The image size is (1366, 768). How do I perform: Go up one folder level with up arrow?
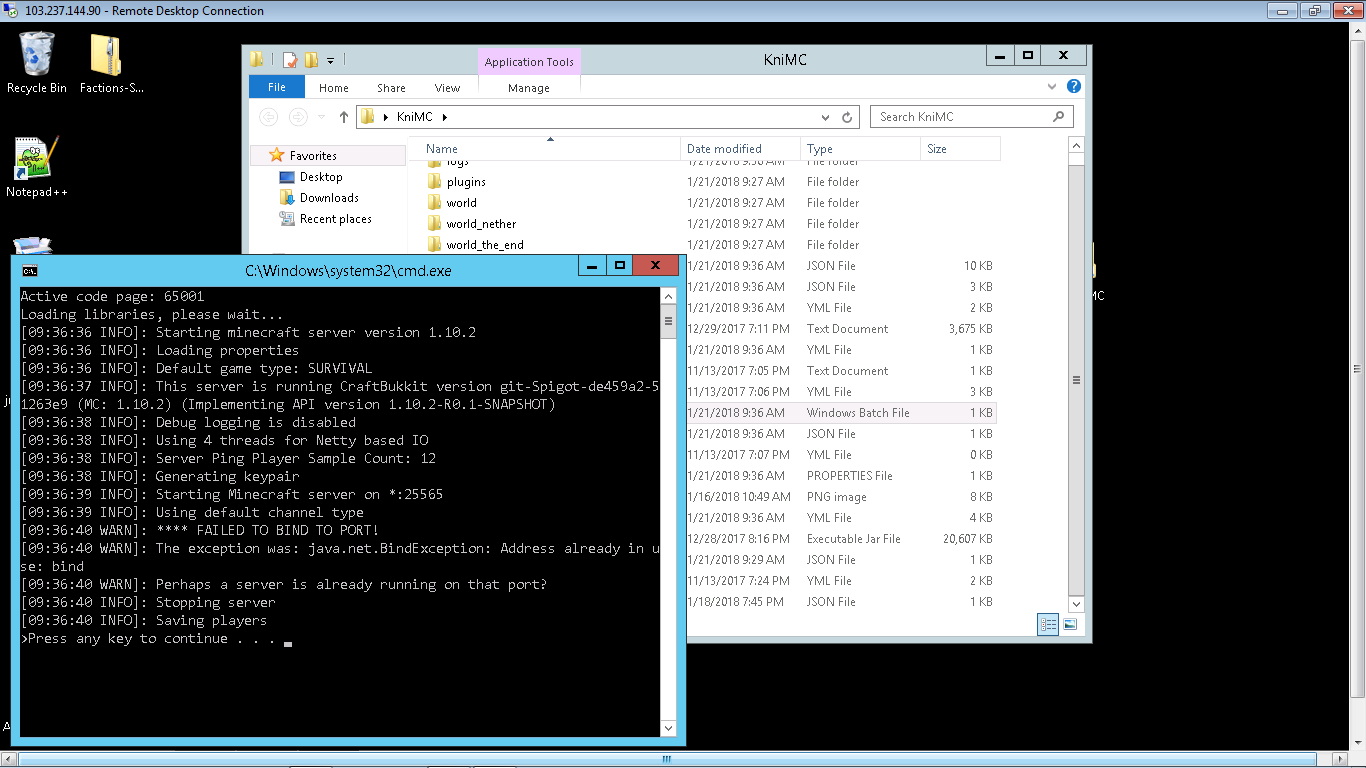click(x=344, y=117)
